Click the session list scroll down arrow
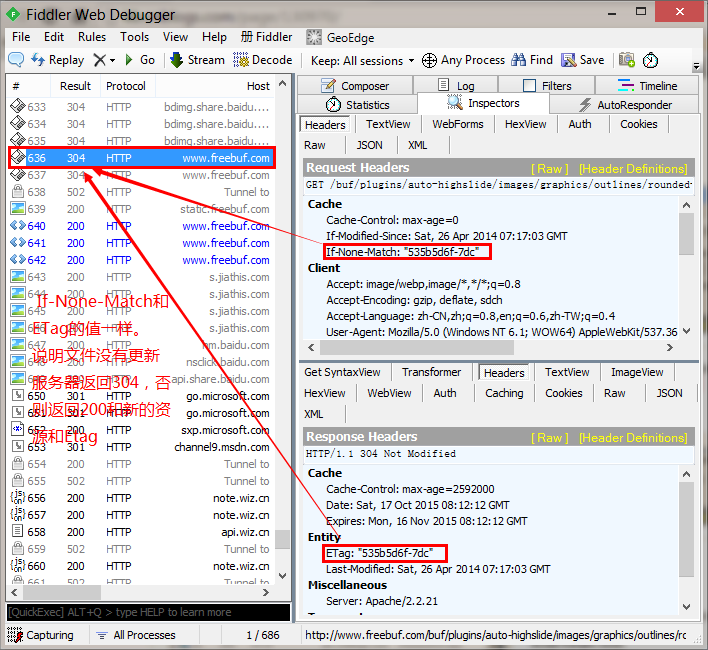708x650 pixels. 283,576
